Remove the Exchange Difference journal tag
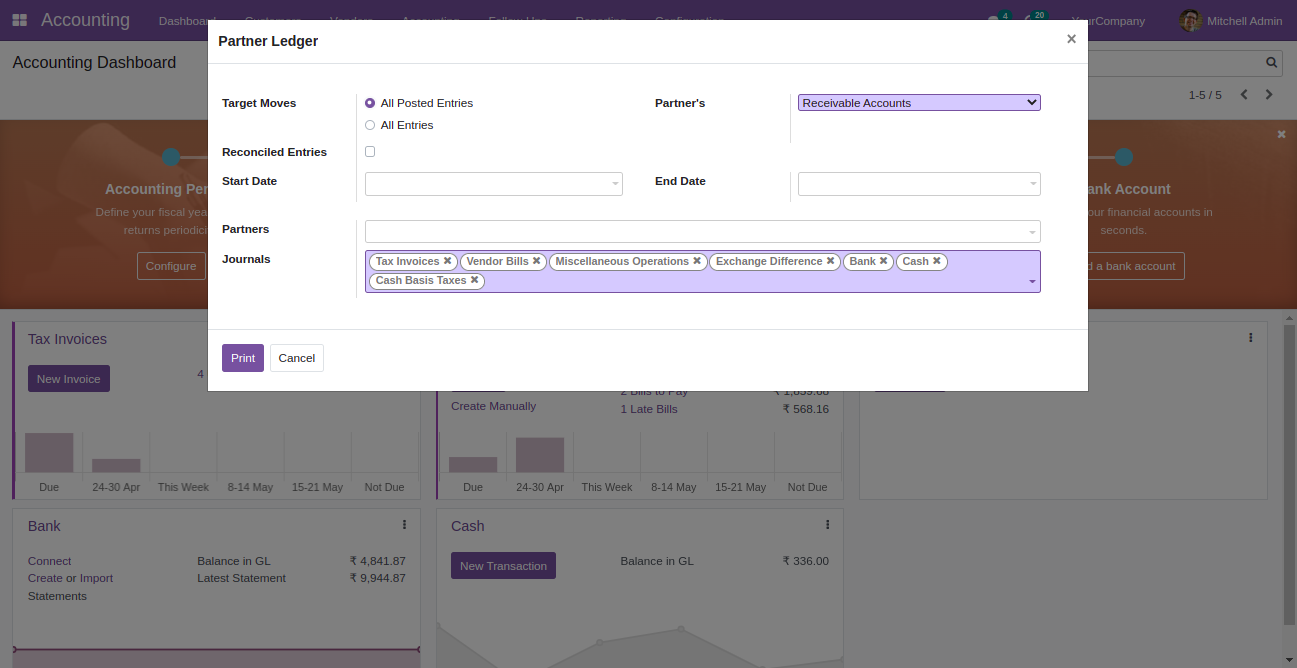Screen dimensions: 1297x668 (830, 261)
